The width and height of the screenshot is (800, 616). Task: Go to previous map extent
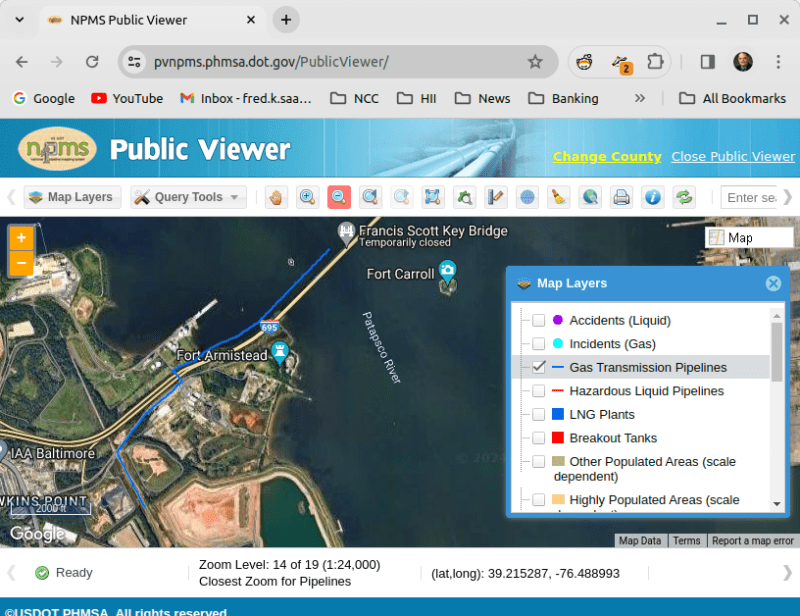(x=370, y=197)
